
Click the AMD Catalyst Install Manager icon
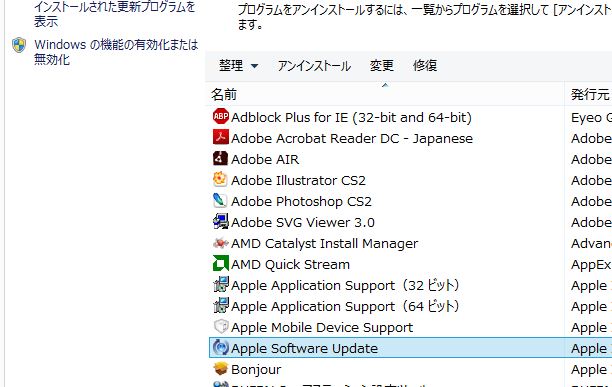(221, 243)
